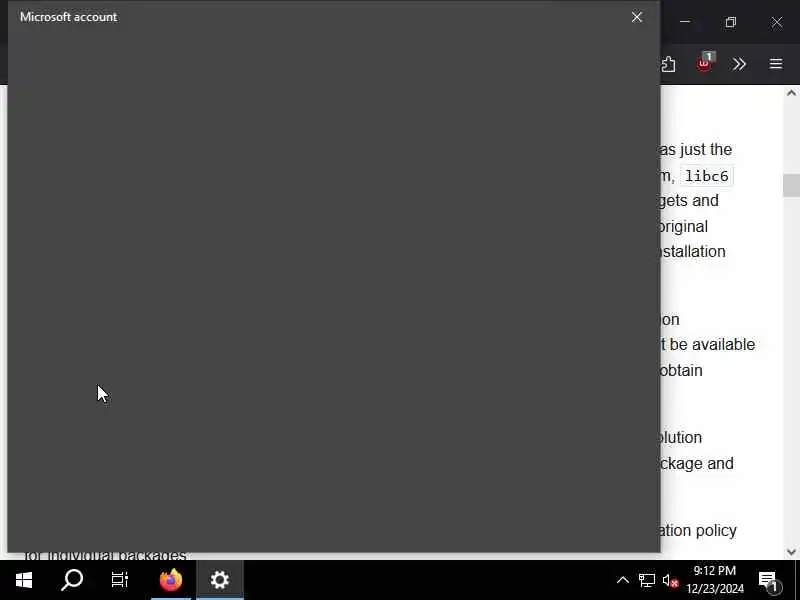This screenshot has width=800, height=600.
Task: Minimize the Firefox window
Action: tap(685, 22)
